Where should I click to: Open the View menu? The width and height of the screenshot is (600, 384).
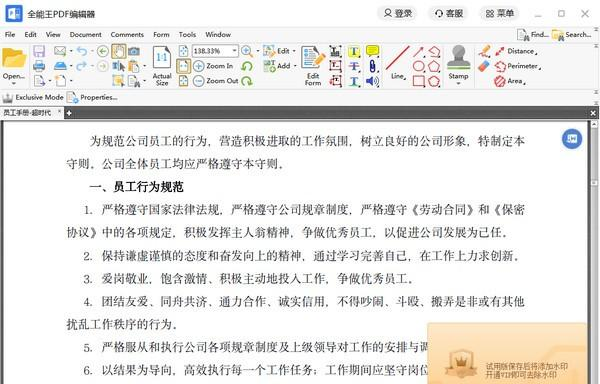tap(53, 34)
